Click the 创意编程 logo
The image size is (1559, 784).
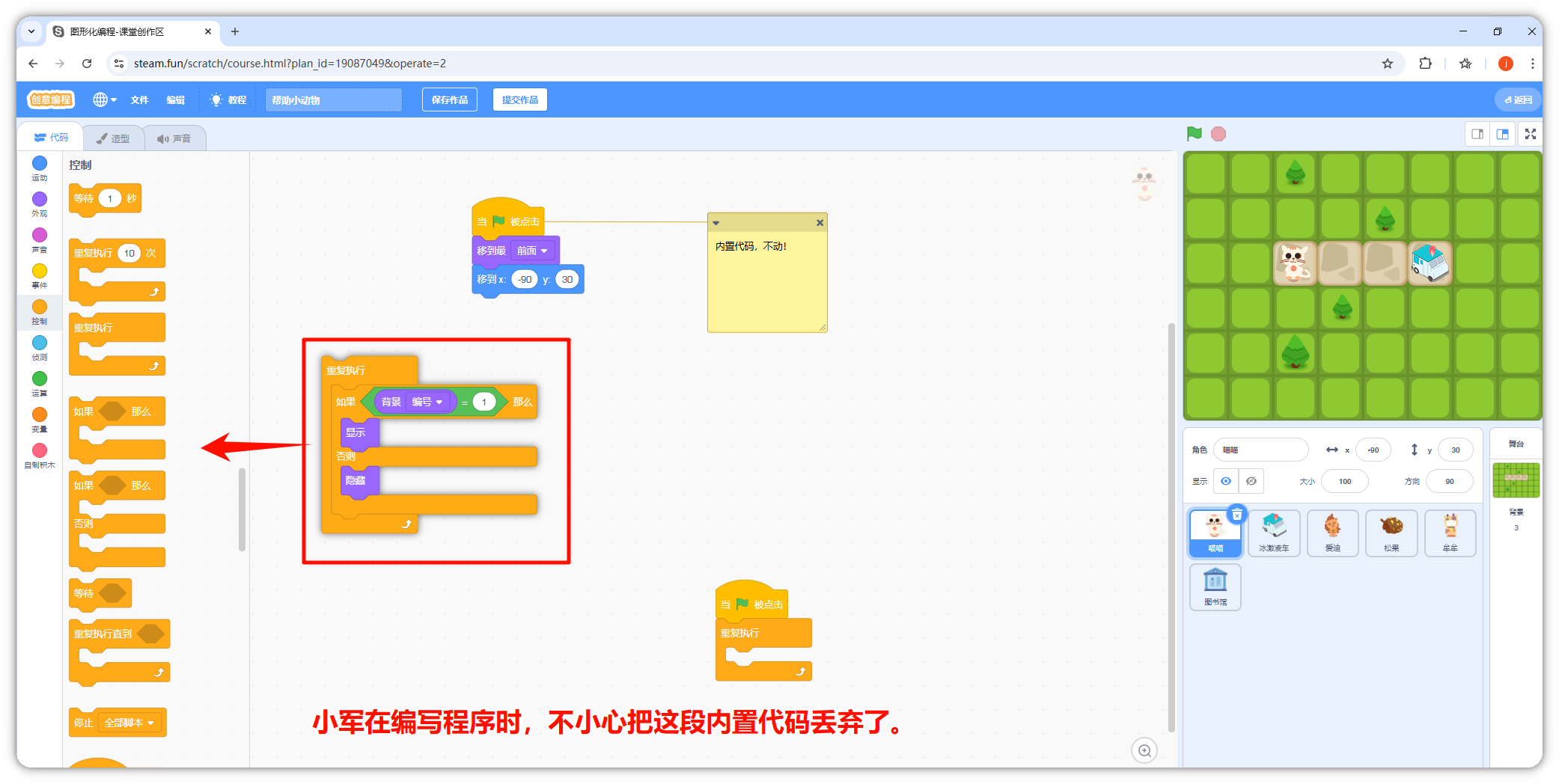[x=51, y=99]
